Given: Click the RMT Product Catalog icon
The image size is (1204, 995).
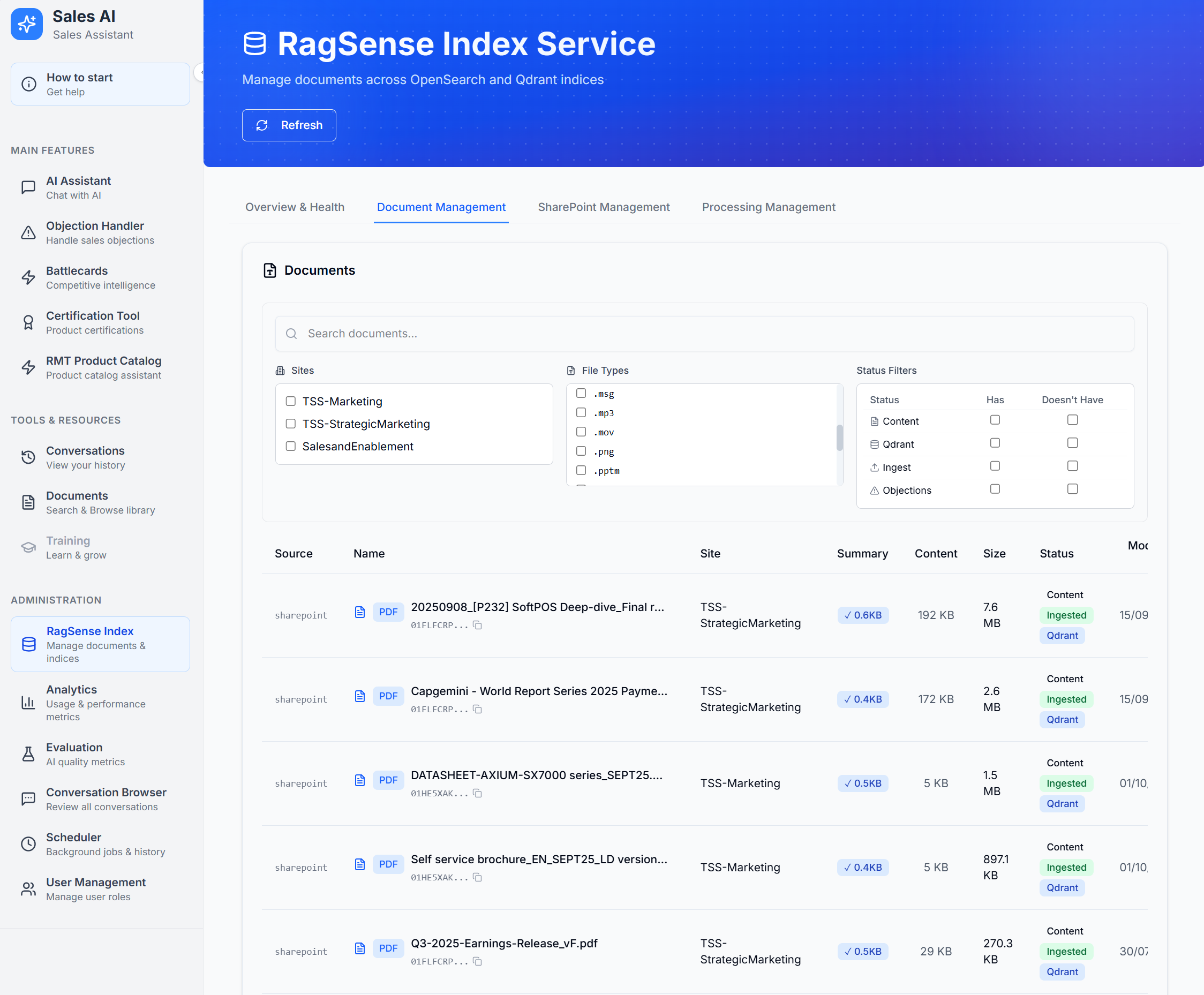Looking at the screenshot, I should 28,367.
